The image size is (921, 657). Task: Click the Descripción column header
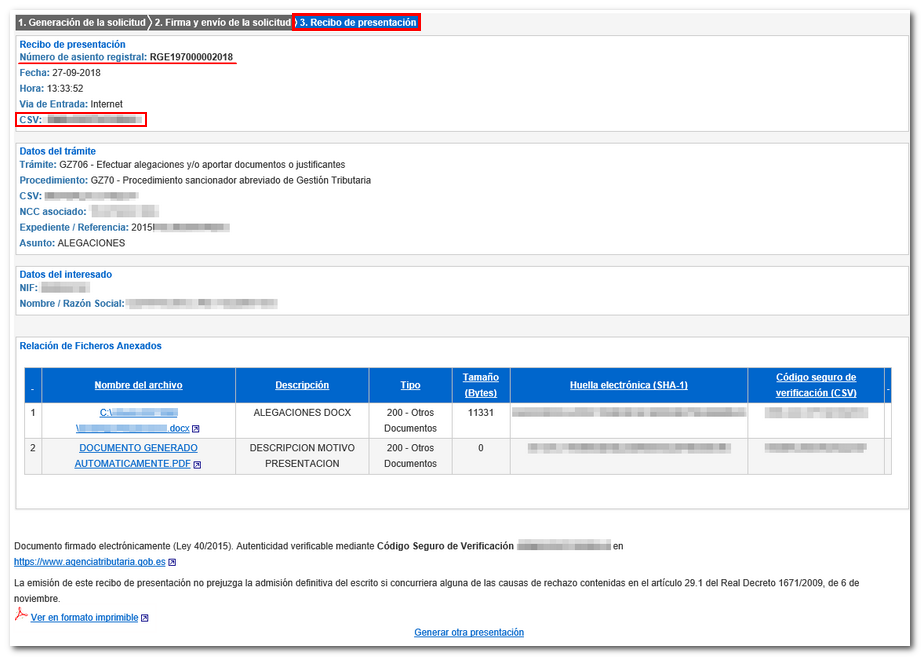coord(302,385)
